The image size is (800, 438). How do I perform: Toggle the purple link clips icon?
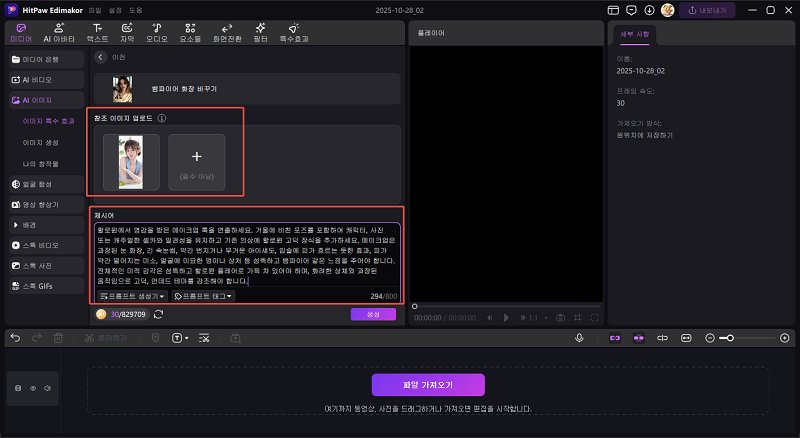pos(615,338)
